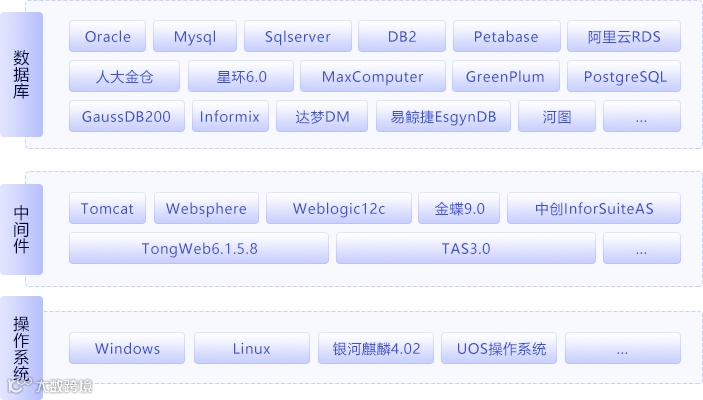Image resolution: width=703 pixels, height=400 pixels.
Task: Click the Informix box
Action: (230, 116)
